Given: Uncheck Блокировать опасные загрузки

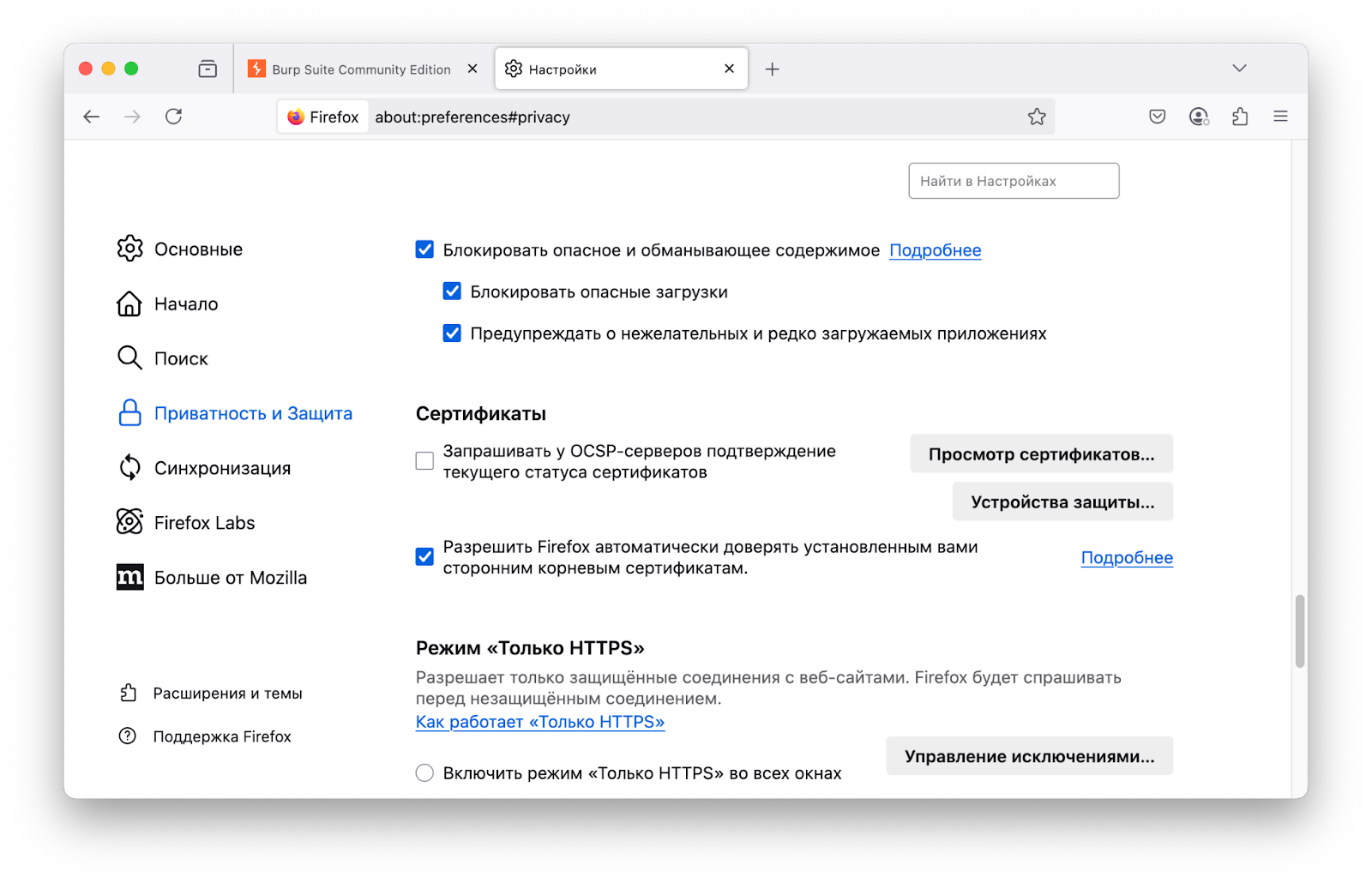Looking at the screenshot, I should pyautogui.click(x=452, y=291).
